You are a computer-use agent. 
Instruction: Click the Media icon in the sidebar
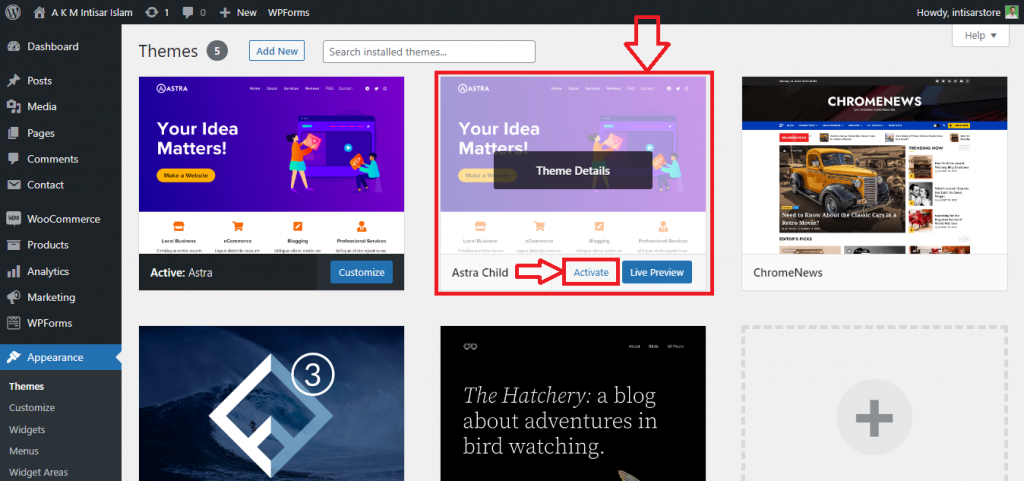14,107
